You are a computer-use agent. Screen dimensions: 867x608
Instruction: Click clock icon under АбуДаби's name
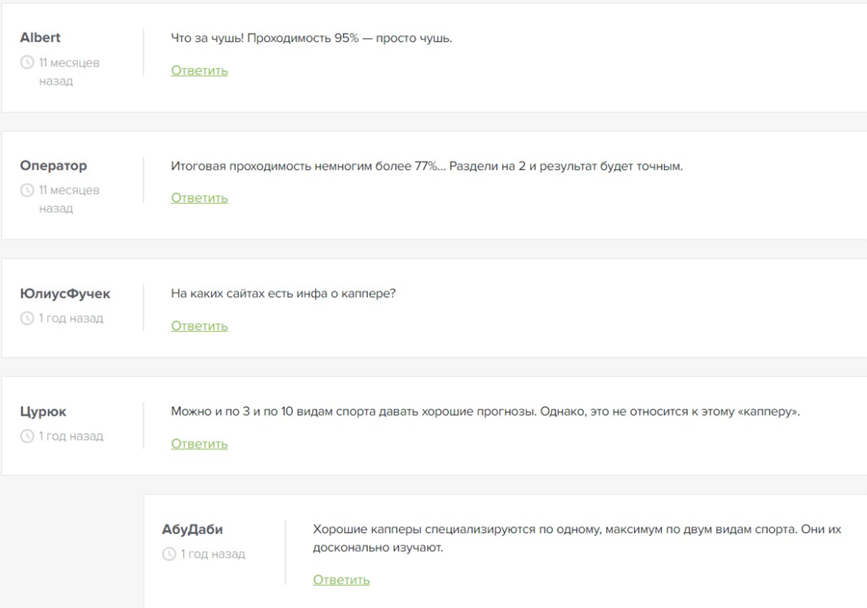pos(169,554)
